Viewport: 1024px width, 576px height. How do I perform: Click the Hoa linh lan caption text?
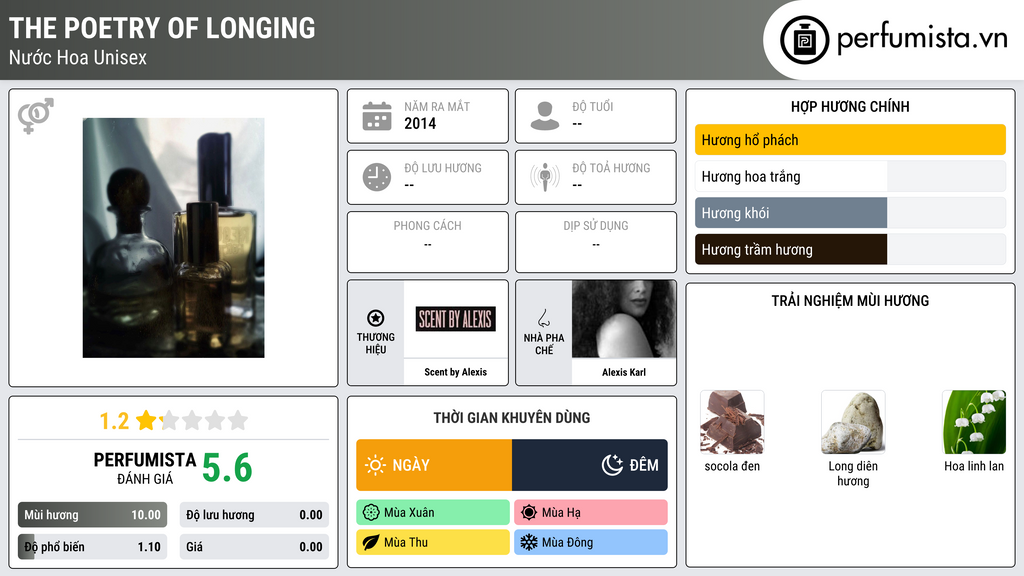point(974,466)
